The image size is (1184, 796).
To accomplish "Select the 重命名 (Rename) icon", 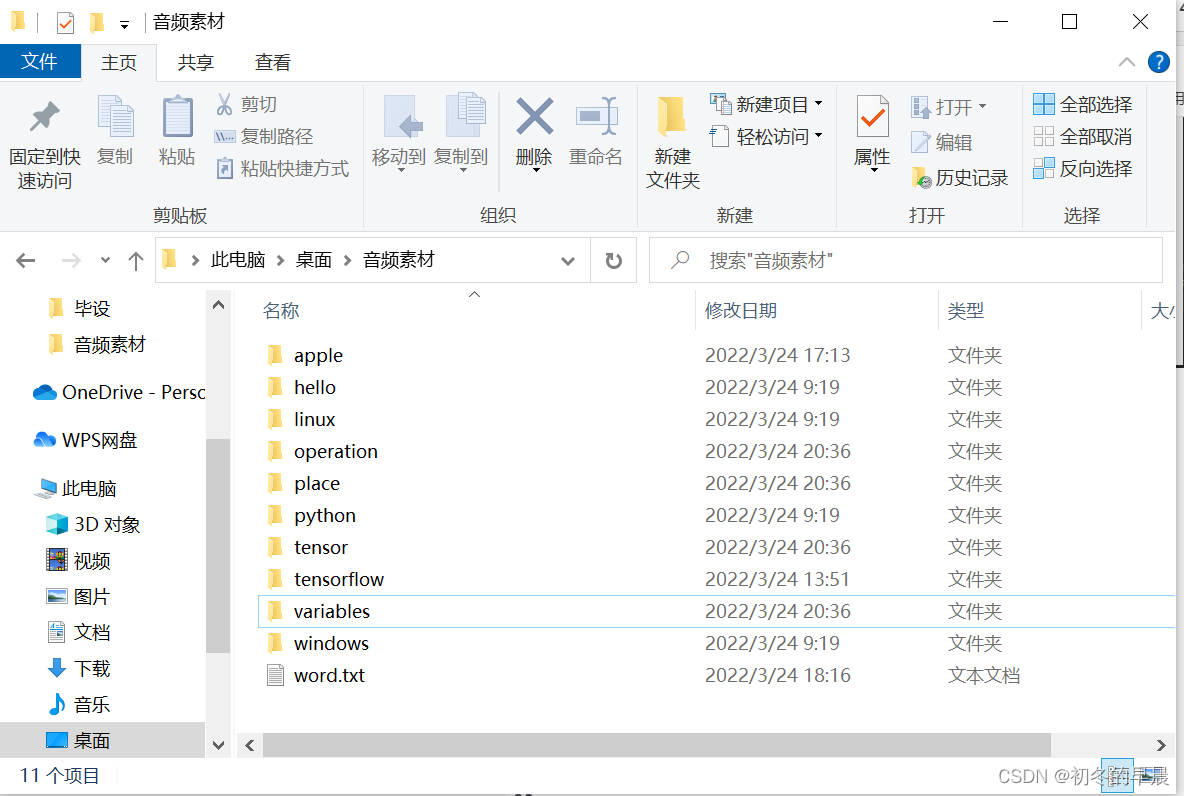I will (596, 133).
